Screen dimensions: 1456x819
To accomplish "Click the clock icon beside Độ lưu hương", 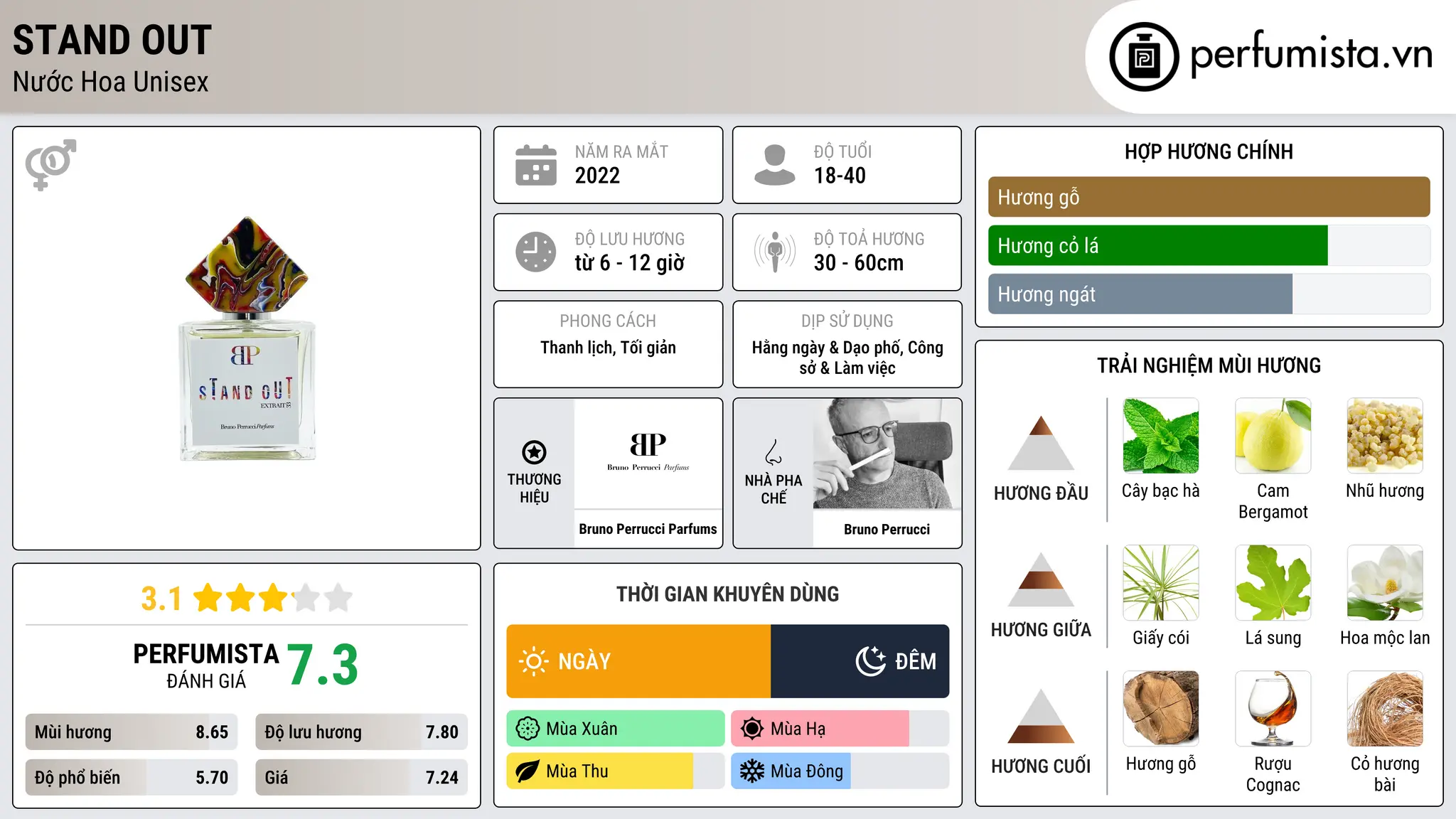I will click(x=536, y=252).
